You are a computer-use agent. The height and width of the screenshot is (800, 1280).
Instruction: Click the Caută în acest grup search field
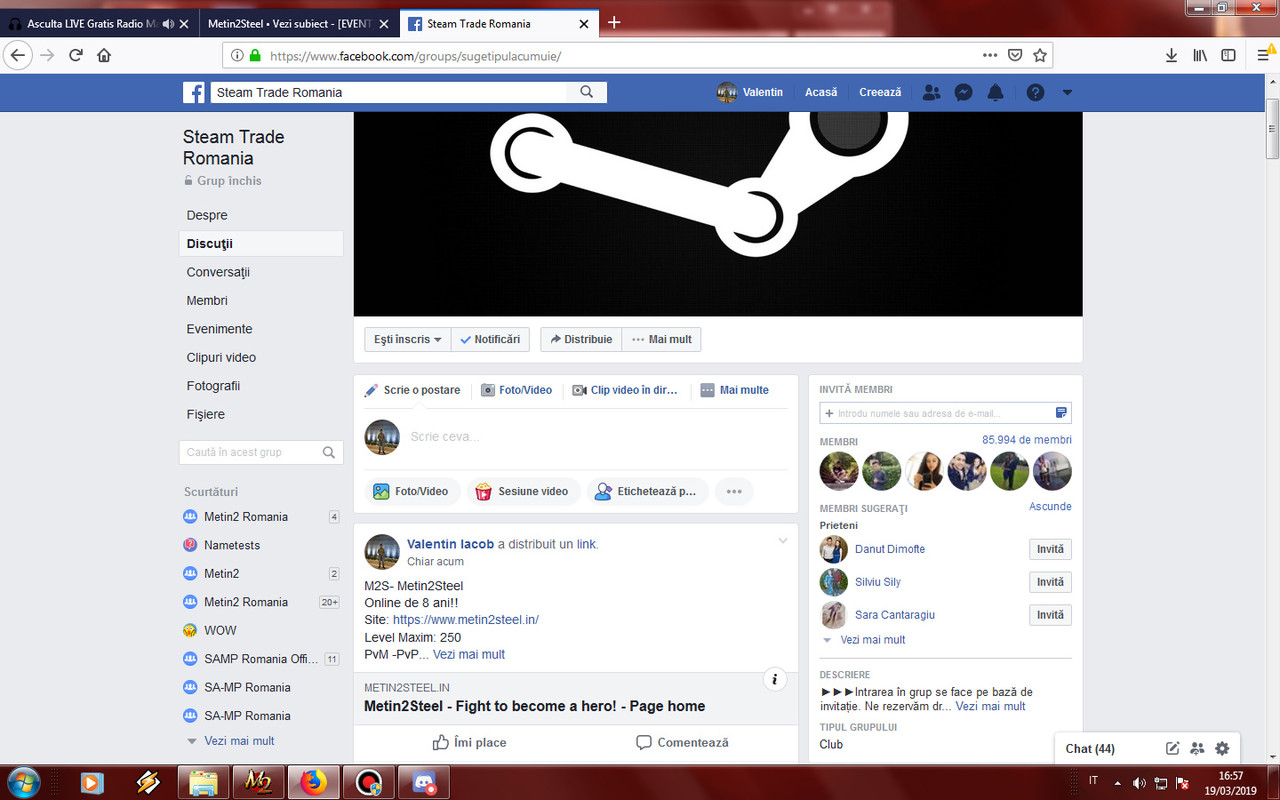[261, 452]
